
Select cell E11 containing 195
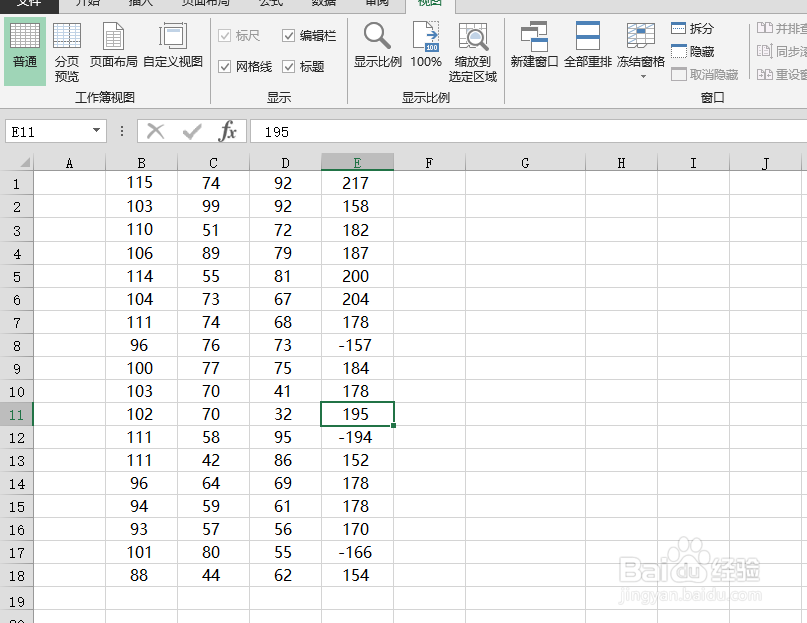pos(357,414)
